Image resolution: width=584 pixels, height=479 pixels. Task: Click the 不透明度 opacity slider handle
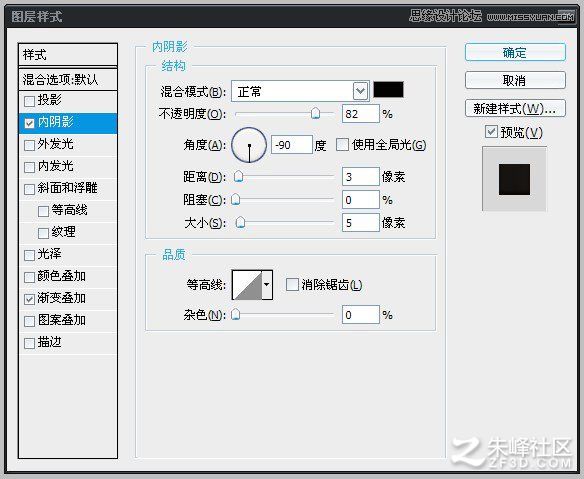pyautogui.click(x=315, y=113)
